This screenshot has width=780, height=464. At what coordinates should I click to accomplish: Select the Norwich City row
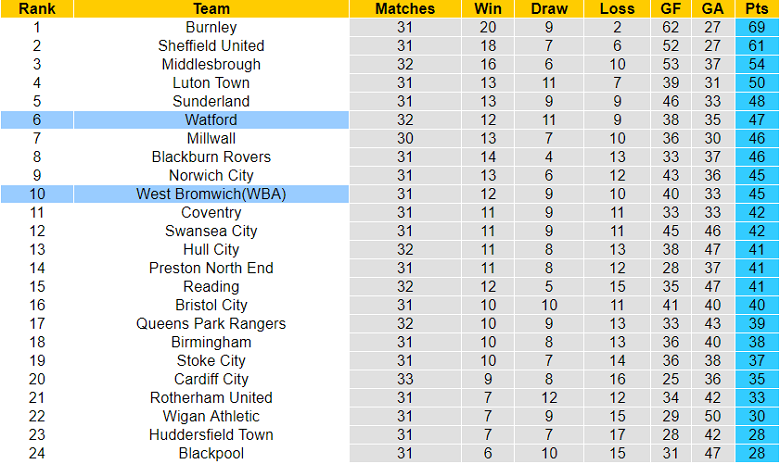click(x=211, y=176)
